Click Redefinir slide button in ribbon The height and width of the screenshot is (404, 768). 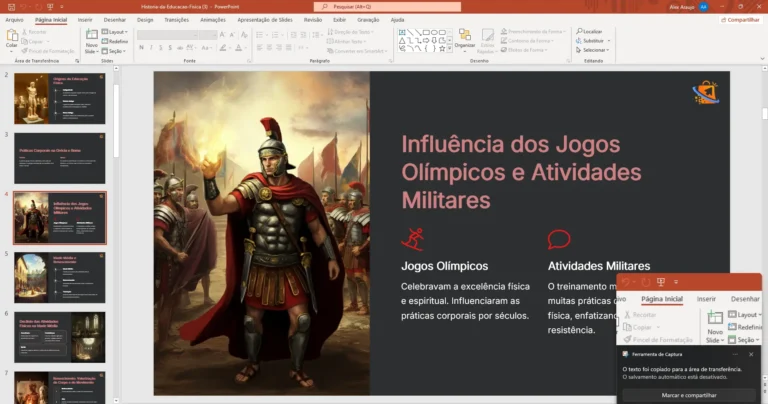(x=116, y=41)
